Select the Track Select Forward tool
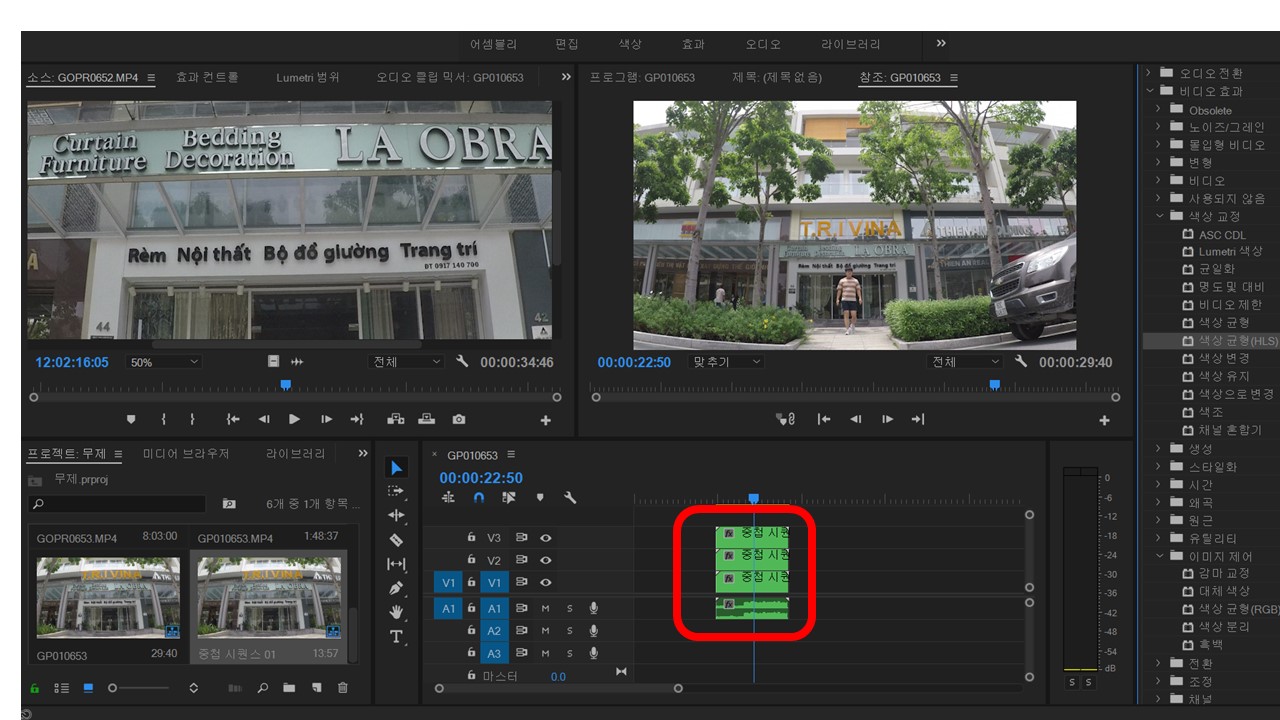Screen dimensions: 1280x720 click(396, 491)
